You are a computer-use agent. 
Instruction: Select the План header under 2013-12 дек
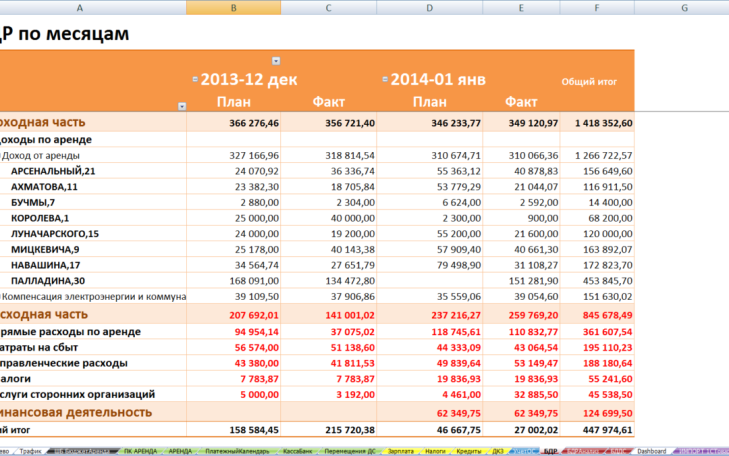pos(234,102)
